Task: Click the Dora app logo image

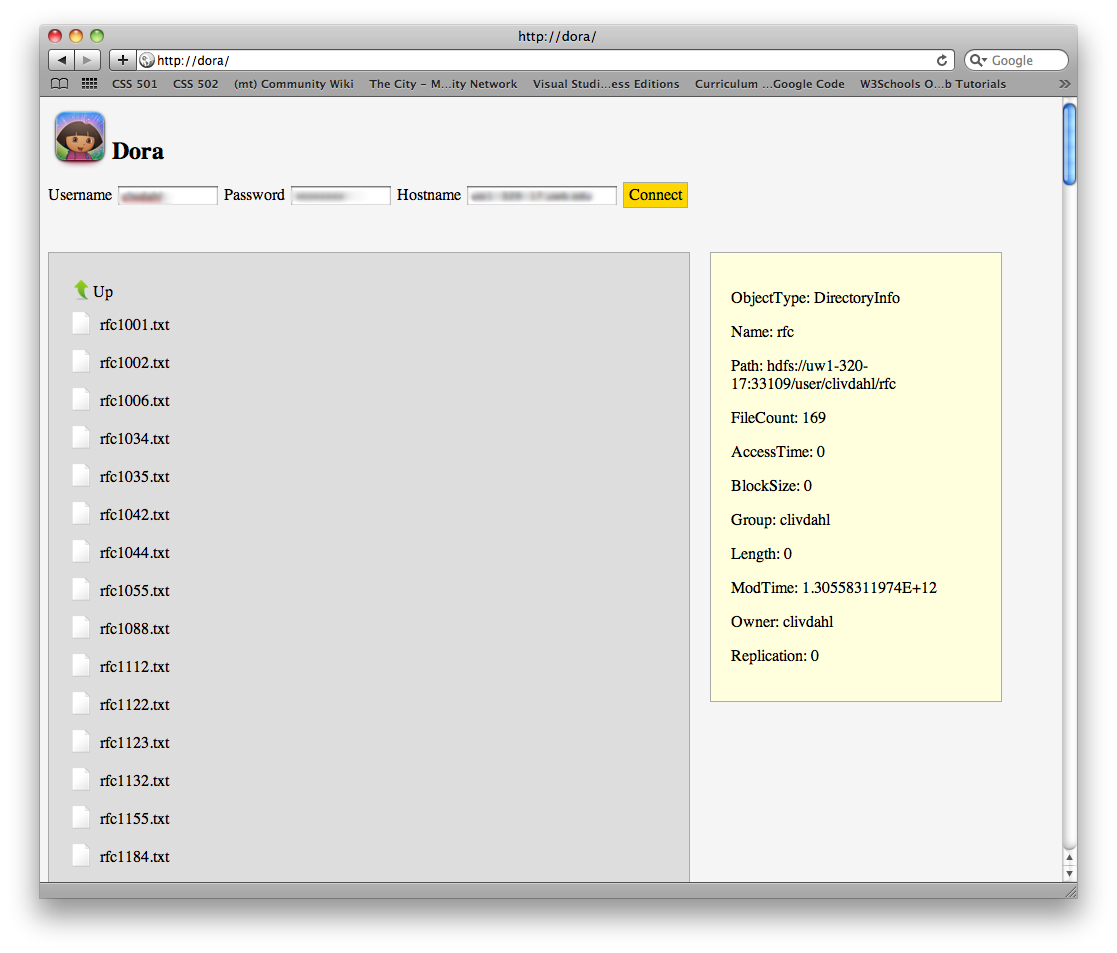Action: pyautogui.click(x=80, y=136)
